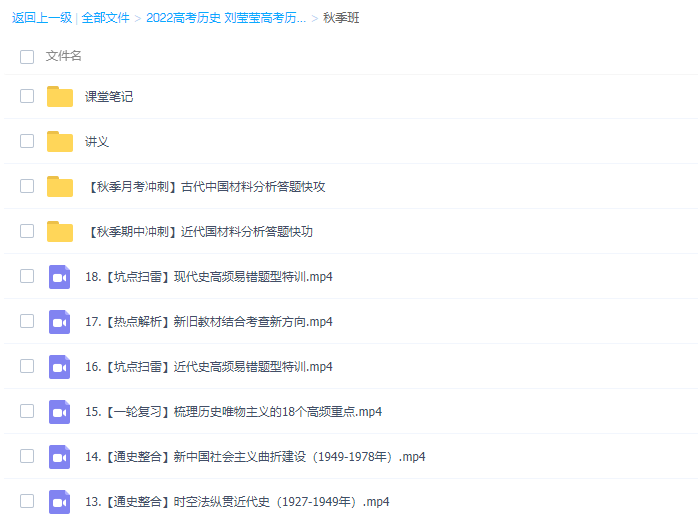Select checkbox for 16.近代史高频易错题型特训.mp4
This screenshot has height=515, width=698.
pyautogui.click(x=27, y=367)
